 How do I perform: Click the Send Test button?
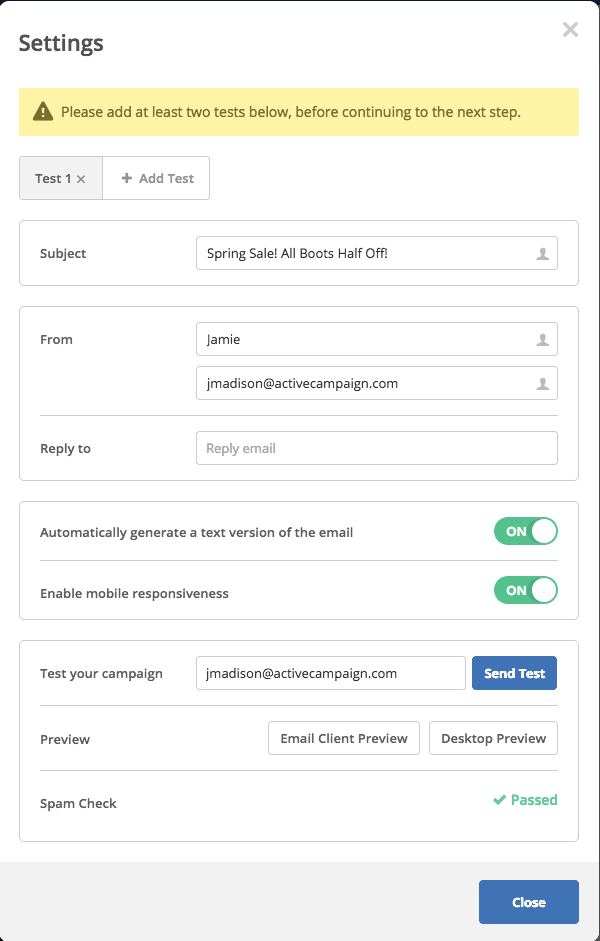coord(514,673)
